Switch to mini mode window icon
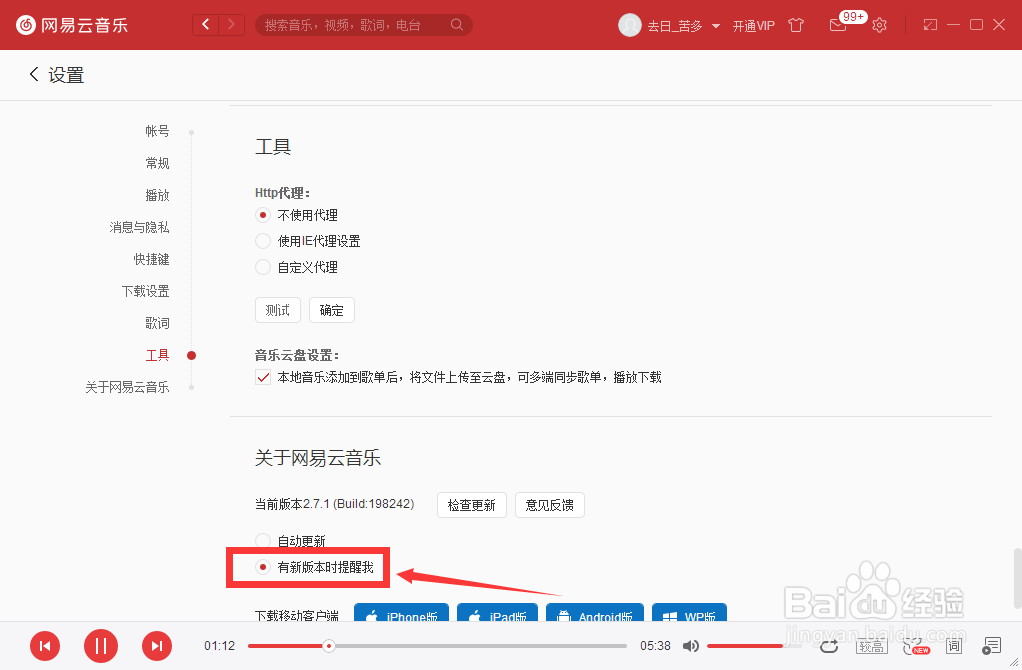Image resolution: width=1022 pixels, height=670 pixels. tap(930, 25)
